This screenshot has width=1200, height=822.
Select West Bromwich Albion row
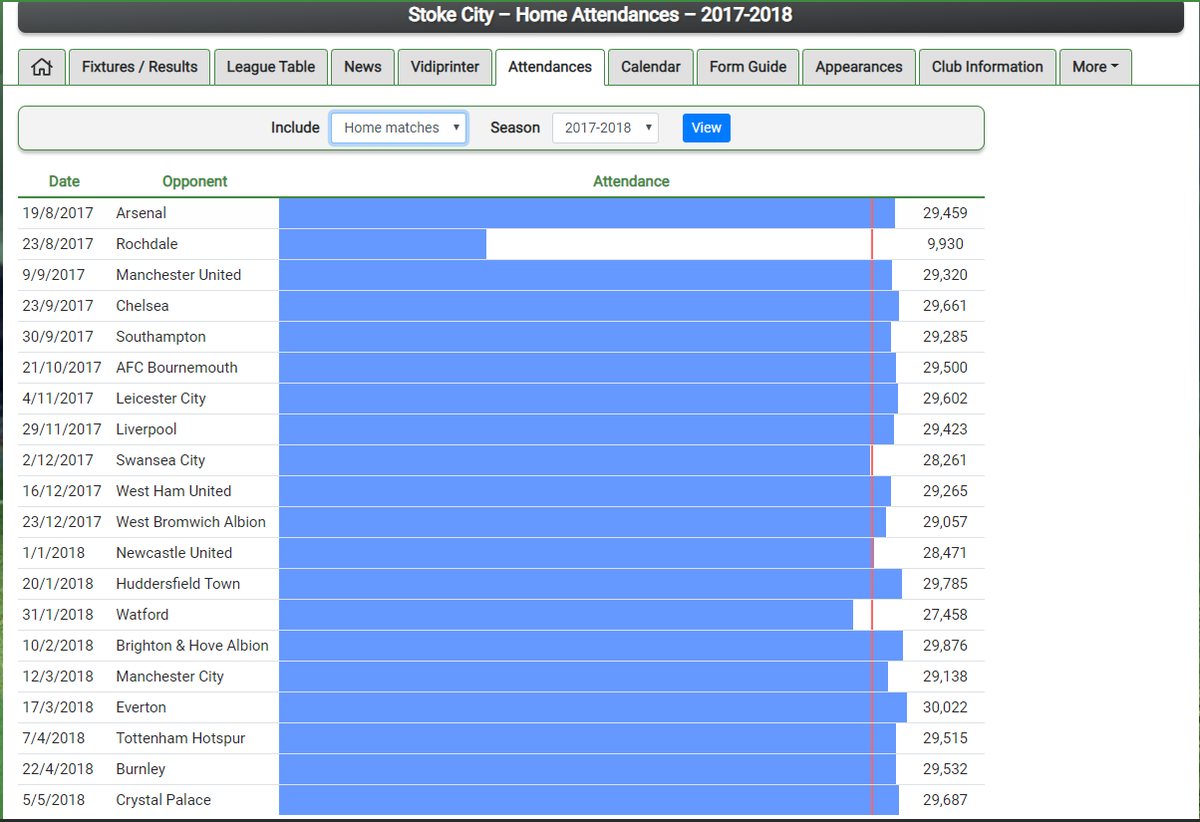[501, 522]
